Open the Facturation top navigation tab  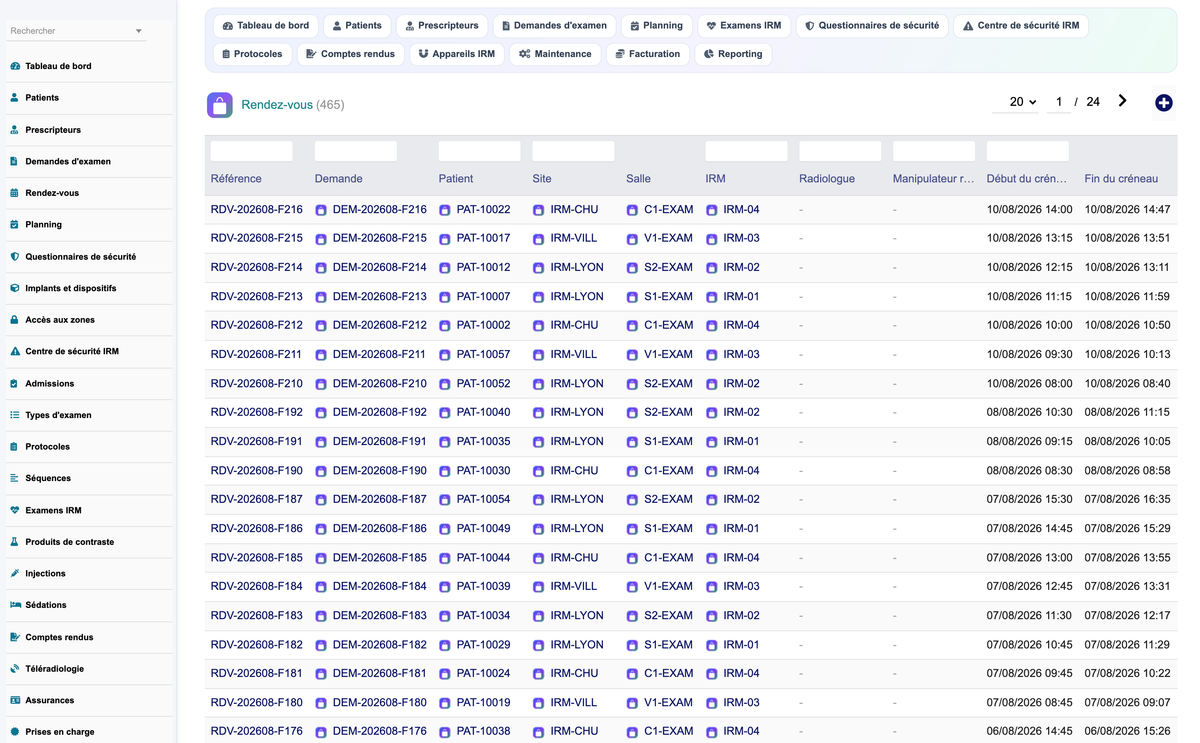(x=648, y=54)
